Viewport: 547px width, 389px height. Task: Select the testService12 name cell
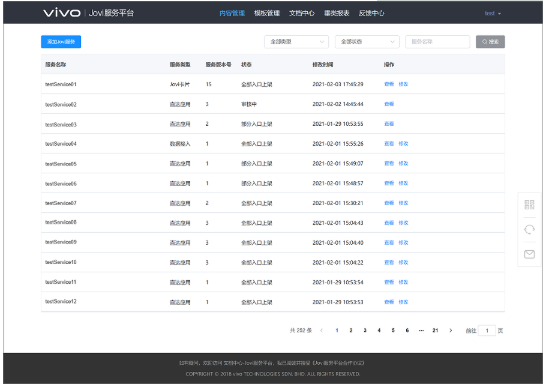click(61, 301)
